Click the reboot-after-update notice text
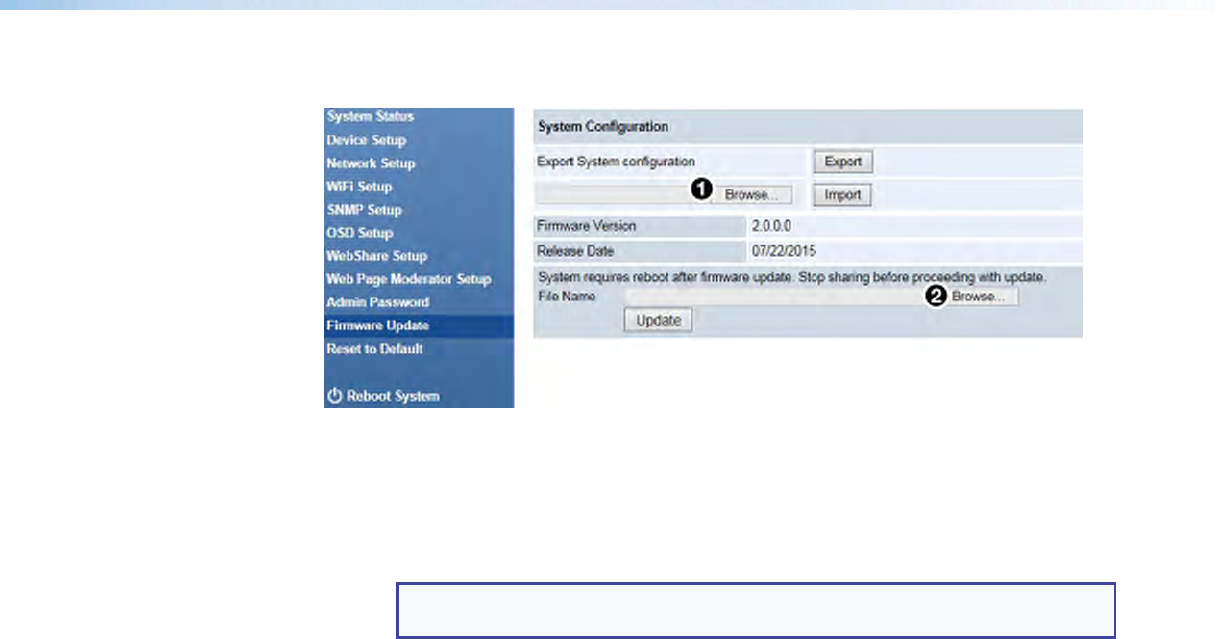 [792, 276]
